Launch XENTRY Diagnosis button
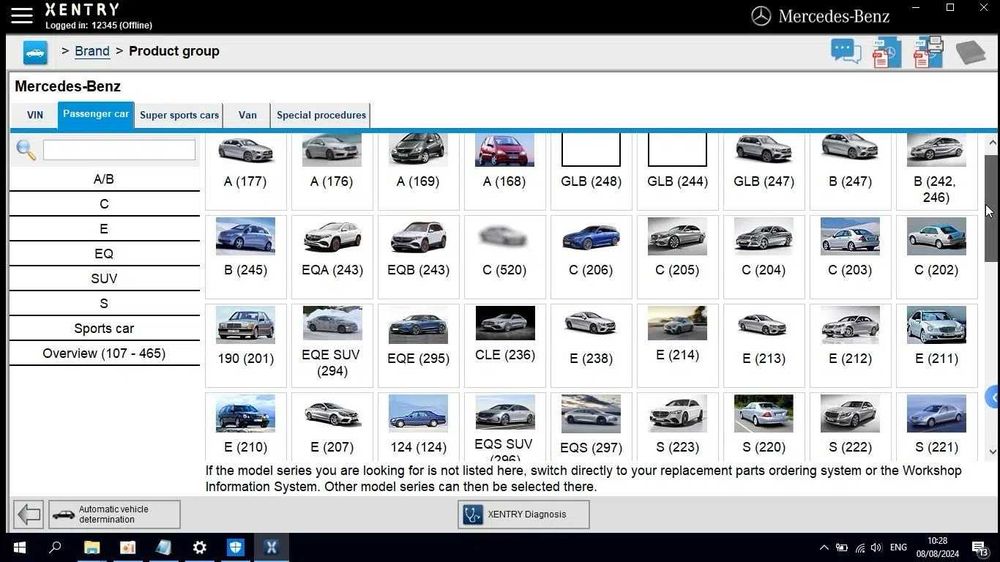Image resolution: width=1000 pixels, height=562 pixels. [x=524, y=514]
